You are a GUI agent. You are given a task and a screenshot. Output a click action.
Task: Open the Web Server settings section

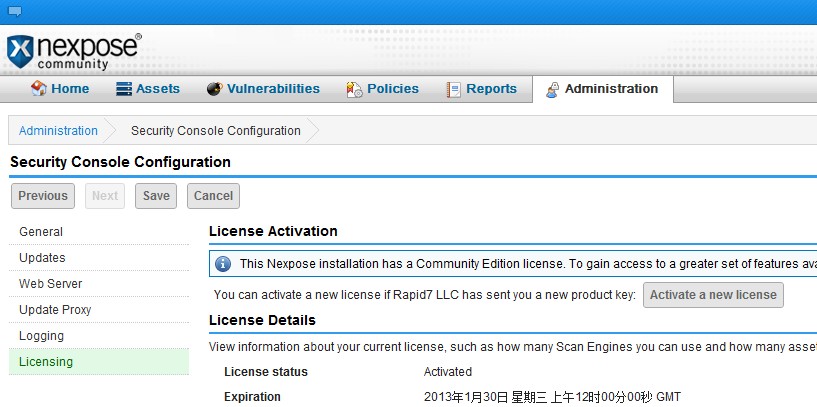(99, 284)
